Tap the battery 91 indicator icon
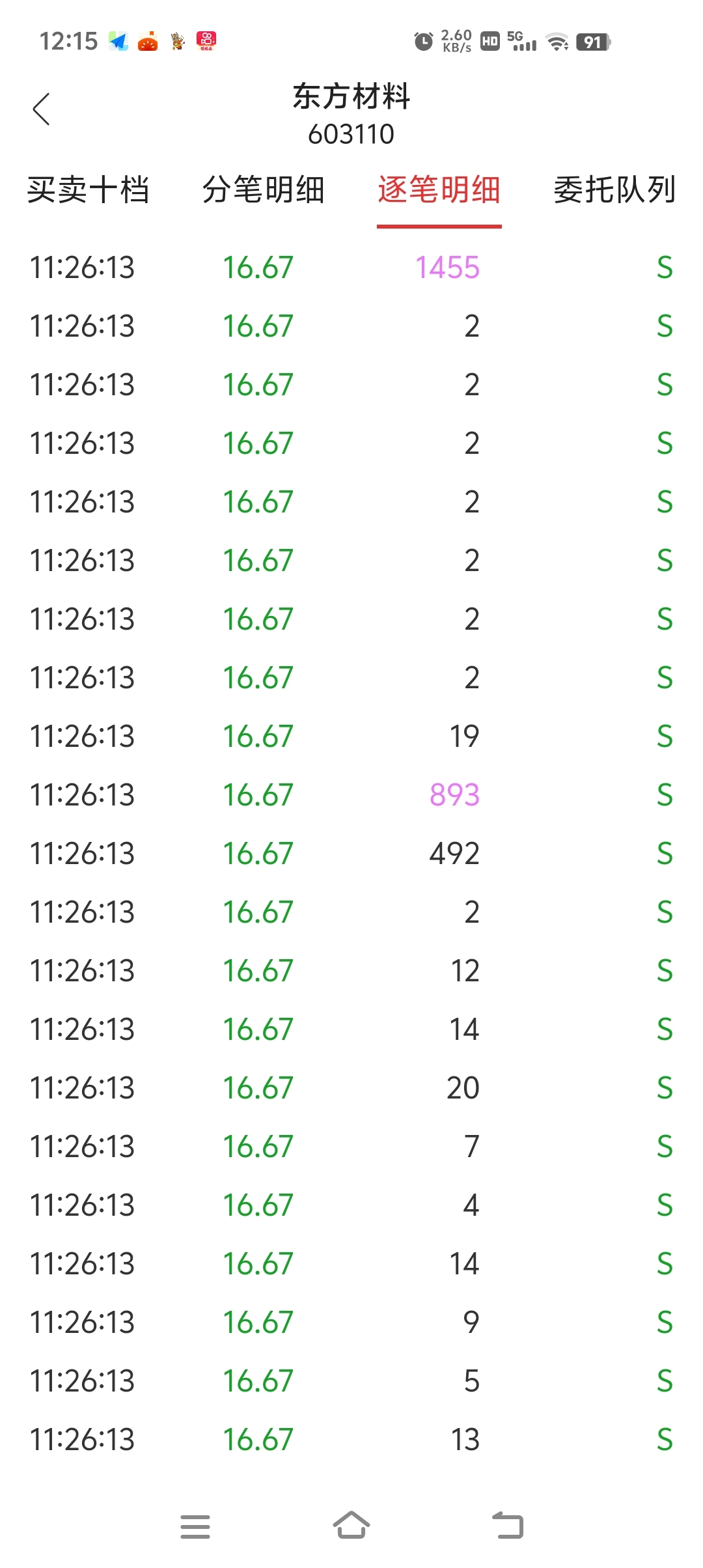Image resolution: width=703 pixels, height=1568 pixels. pos(593,42)
